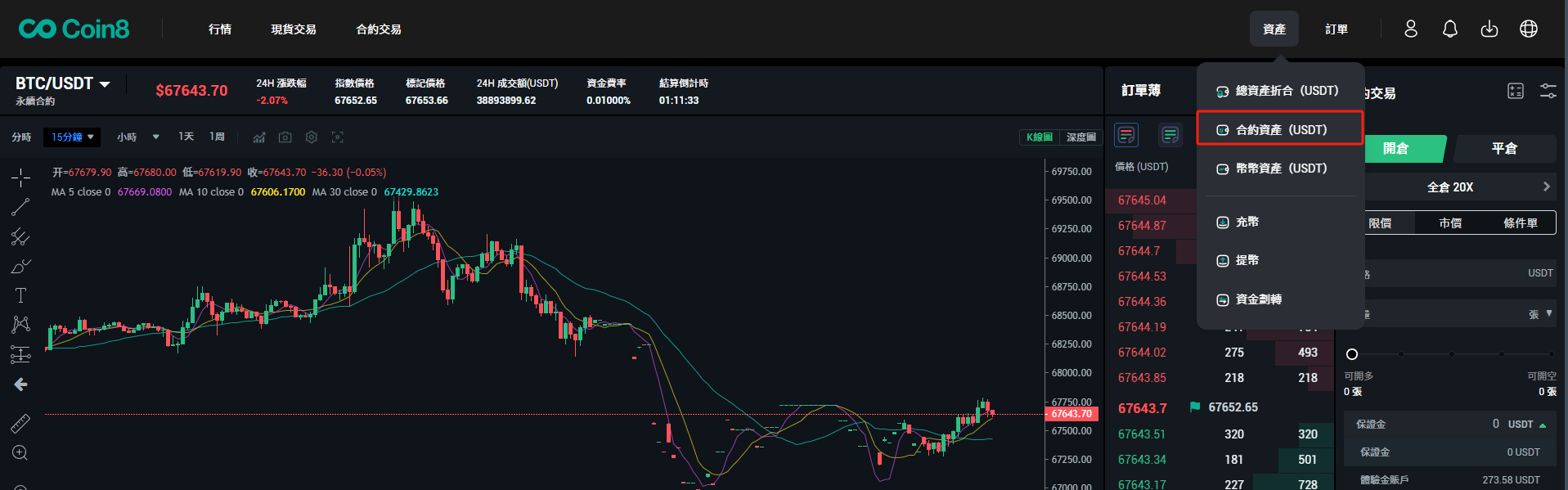Screen dimensions: 1568x490
Task: Open the language globe icon
Action: pyautogui.click(x=1529, y=29)
